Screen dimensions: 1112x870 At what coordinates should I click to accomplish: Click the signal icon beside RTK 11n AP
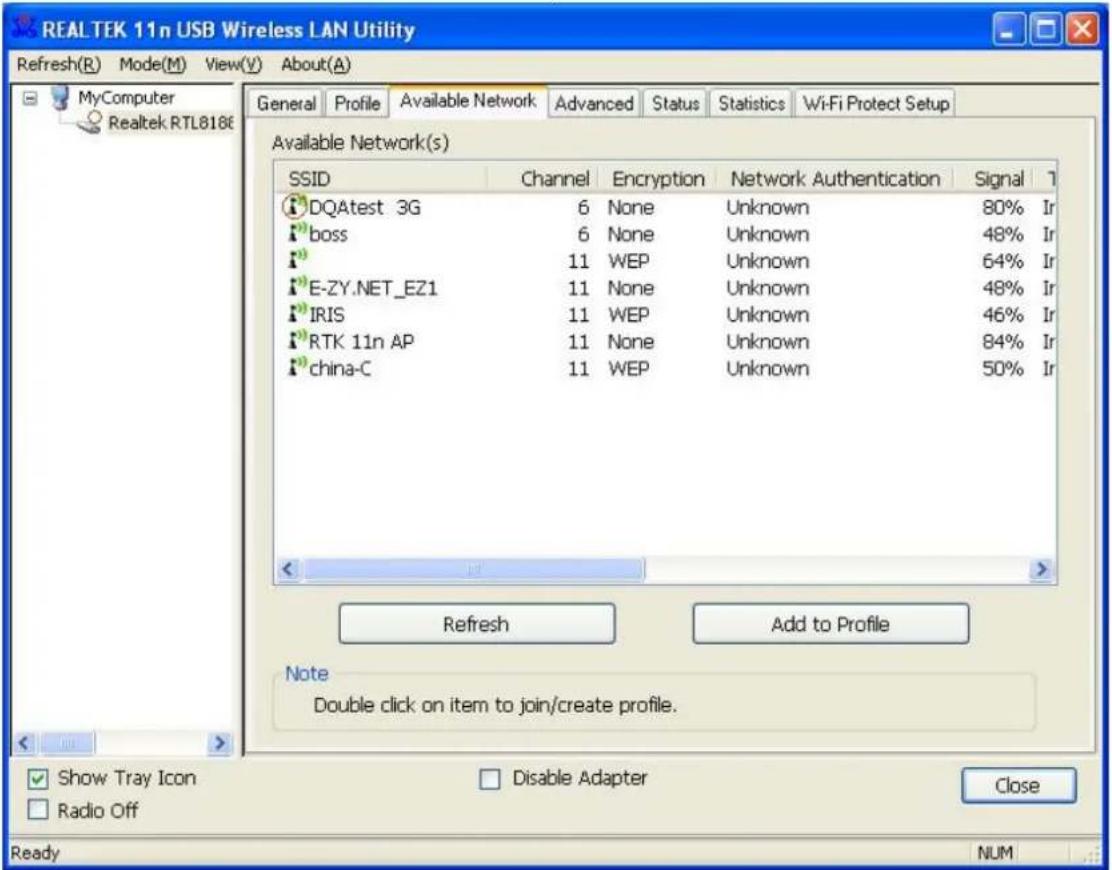tap(297, 341)
